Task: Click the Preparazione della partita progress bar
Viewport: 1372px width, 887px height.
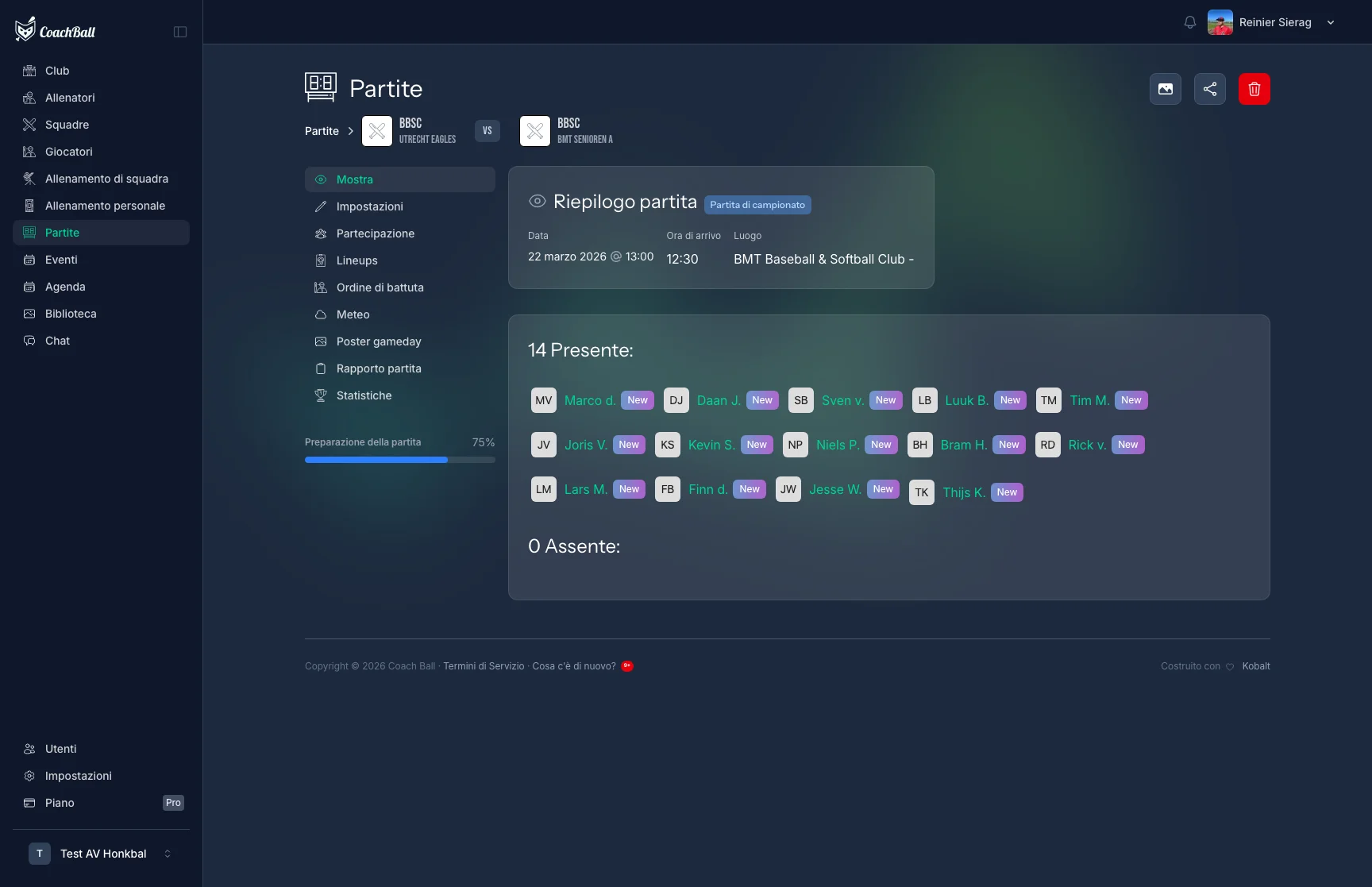Action: click(x=400, y=460)
